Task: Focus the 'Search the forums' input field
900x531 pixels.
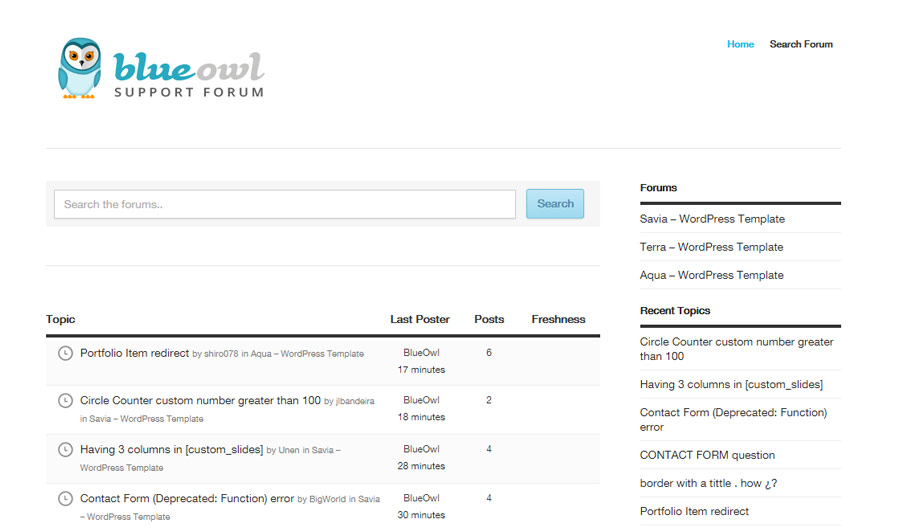Action: (285, 204)
